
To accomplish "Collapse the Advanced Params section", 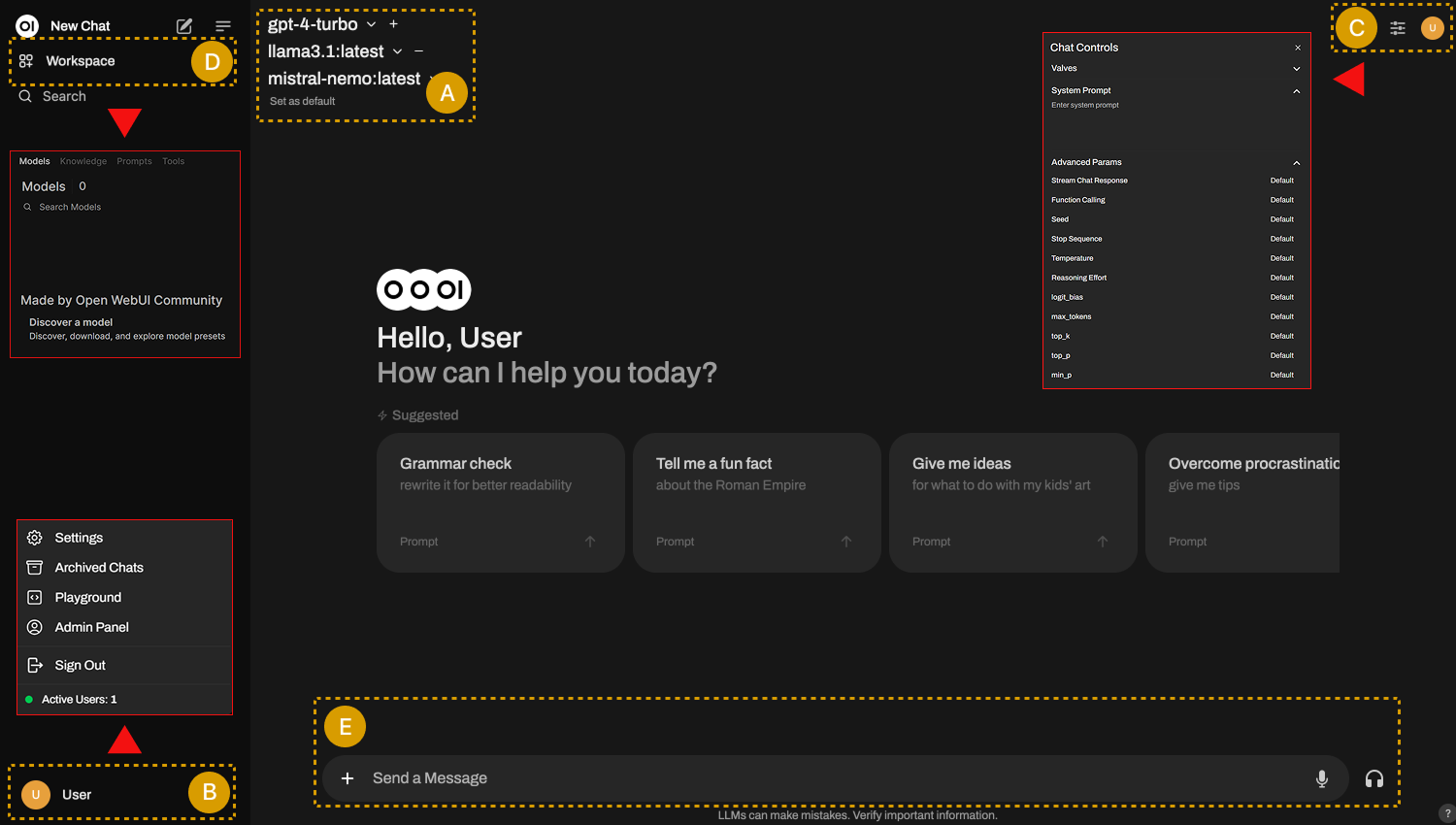I will (x=1296, y=163).
